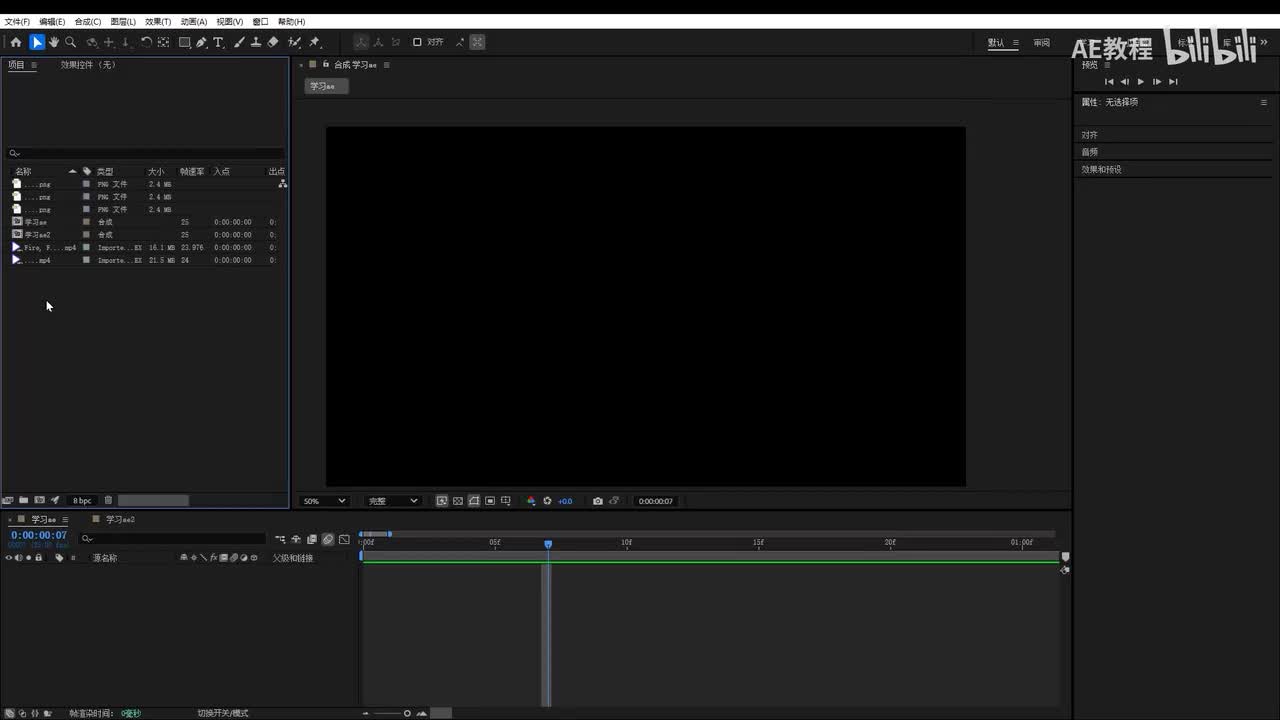Select the Eraser tool
This screenshot has height=720, width=1280.
pyautogui.click(x=273, y=42)
